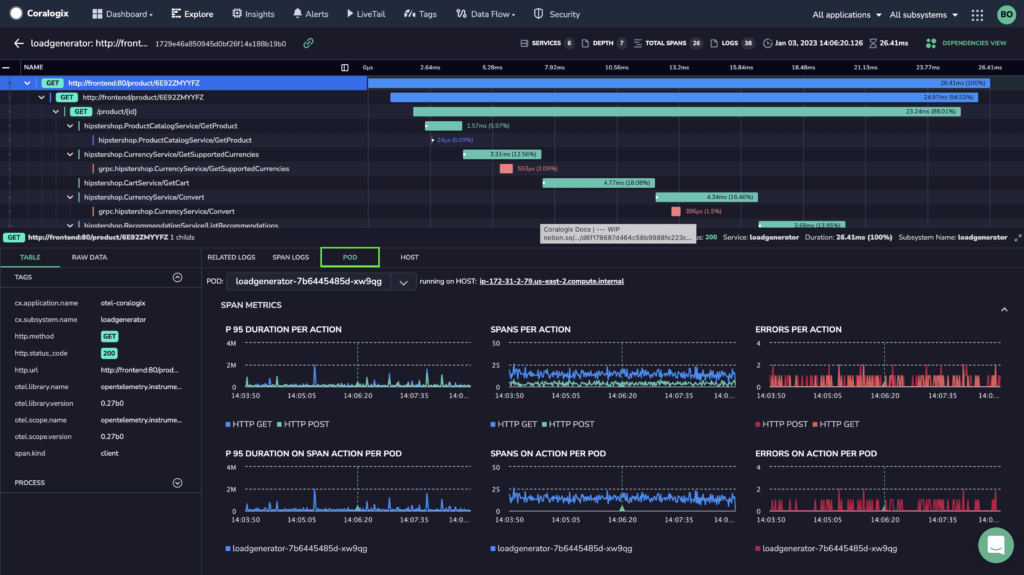Collapse the root frontend:80 GET span
Viewport: 1024px width, 575px height.
point(27,83)
